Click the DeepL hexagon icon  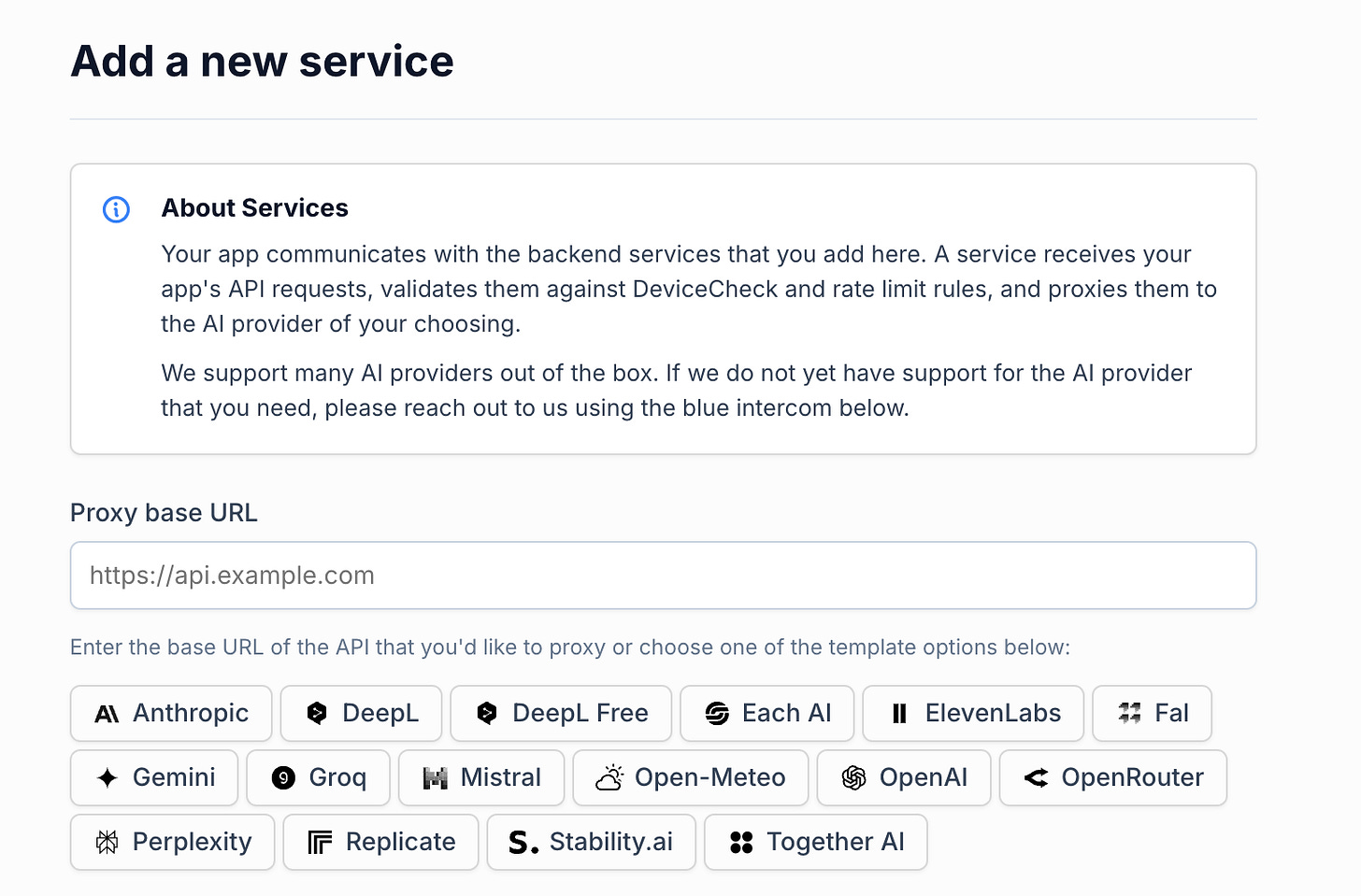coord(317,714)
